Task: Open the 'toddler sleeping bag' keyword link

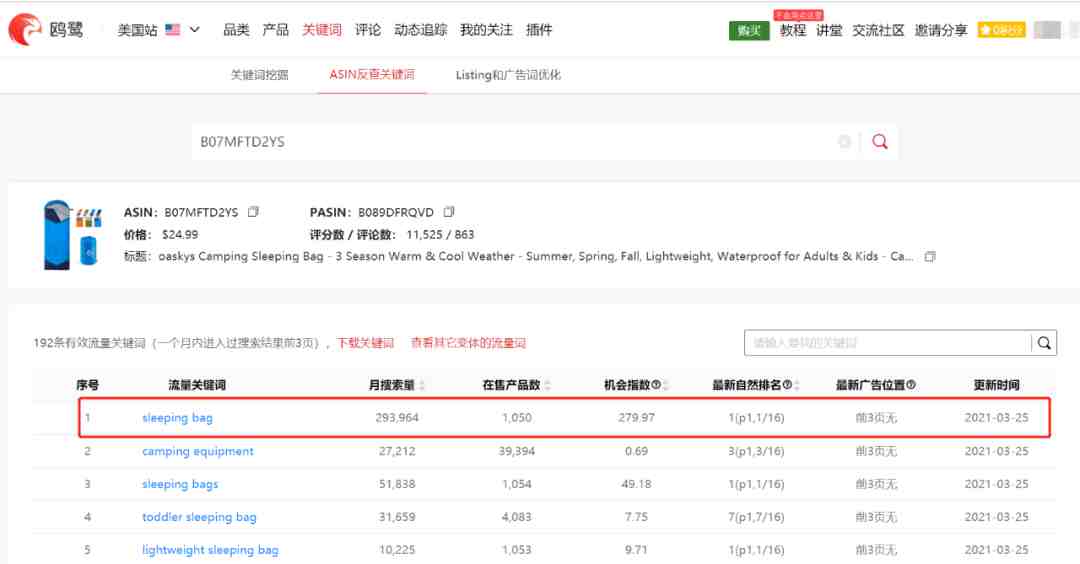Action: 199,516
